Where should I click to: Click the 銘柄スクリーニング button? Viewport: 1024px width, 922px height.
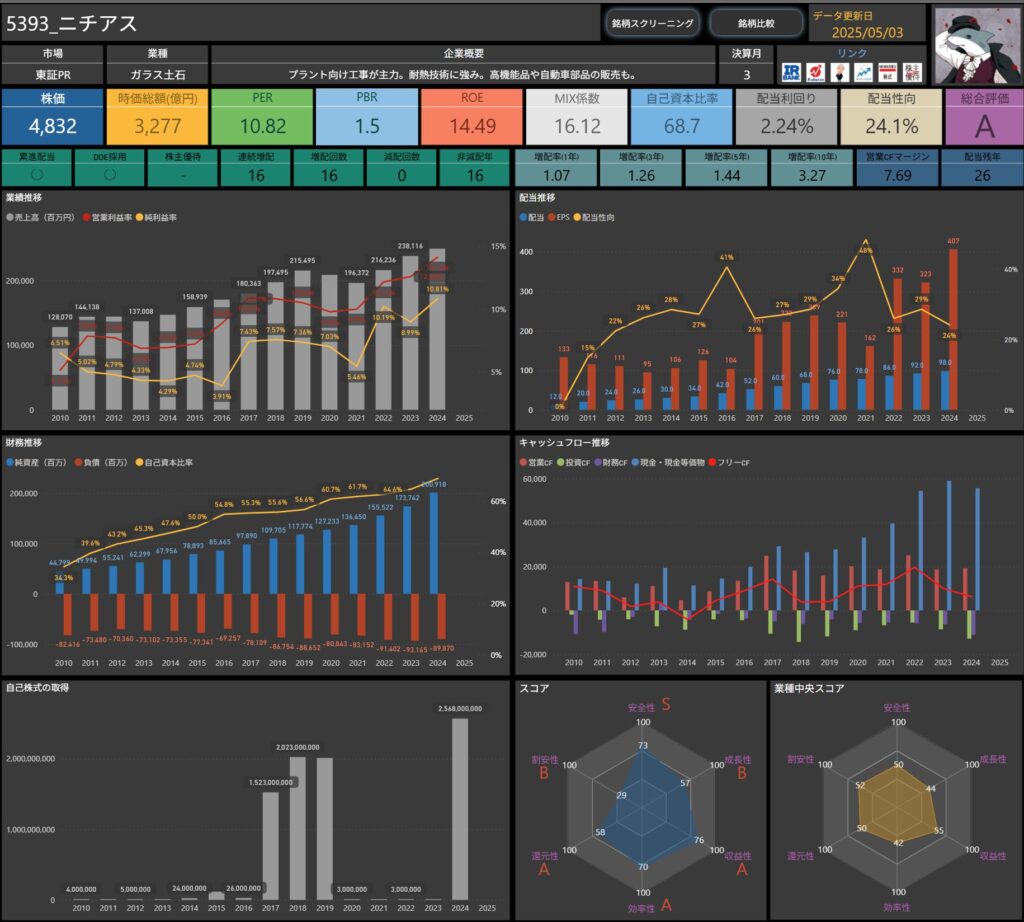652,24
